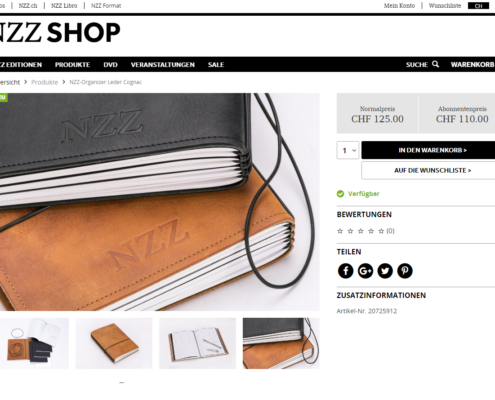Open the Veranstaltungen menu
This screenshot has height=400, width=495.
(163, 65)
